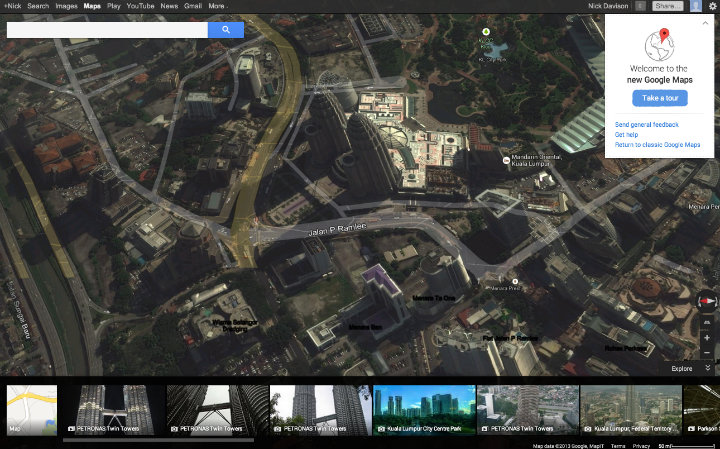This screenshot has height=449, width=720.
Task: Click the Mandarin Oriental, Kuala Lumpur label
Action: tap(536, 160)
